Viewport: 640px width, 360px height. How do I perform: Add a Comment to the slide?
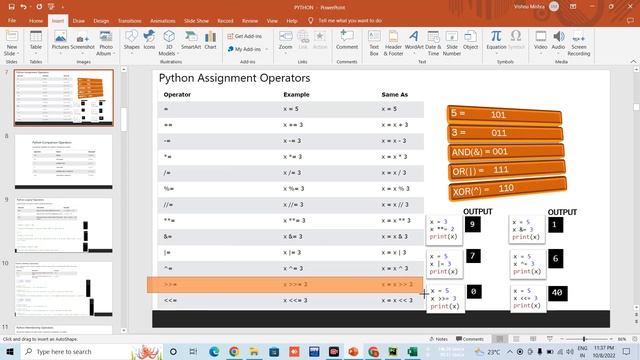point(347,41)
